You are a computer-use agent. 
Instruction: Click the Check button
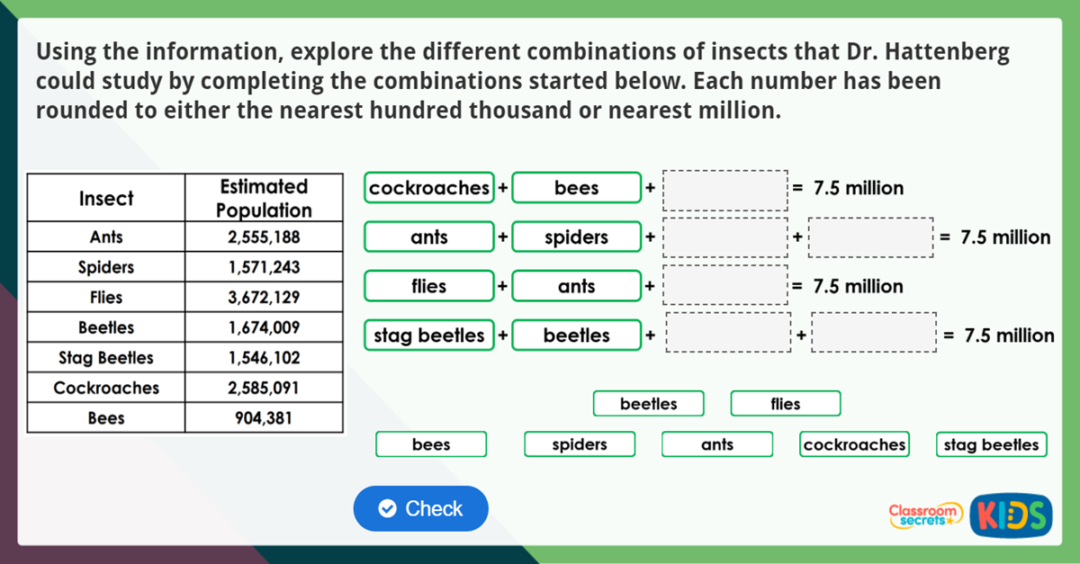[421, 509]
